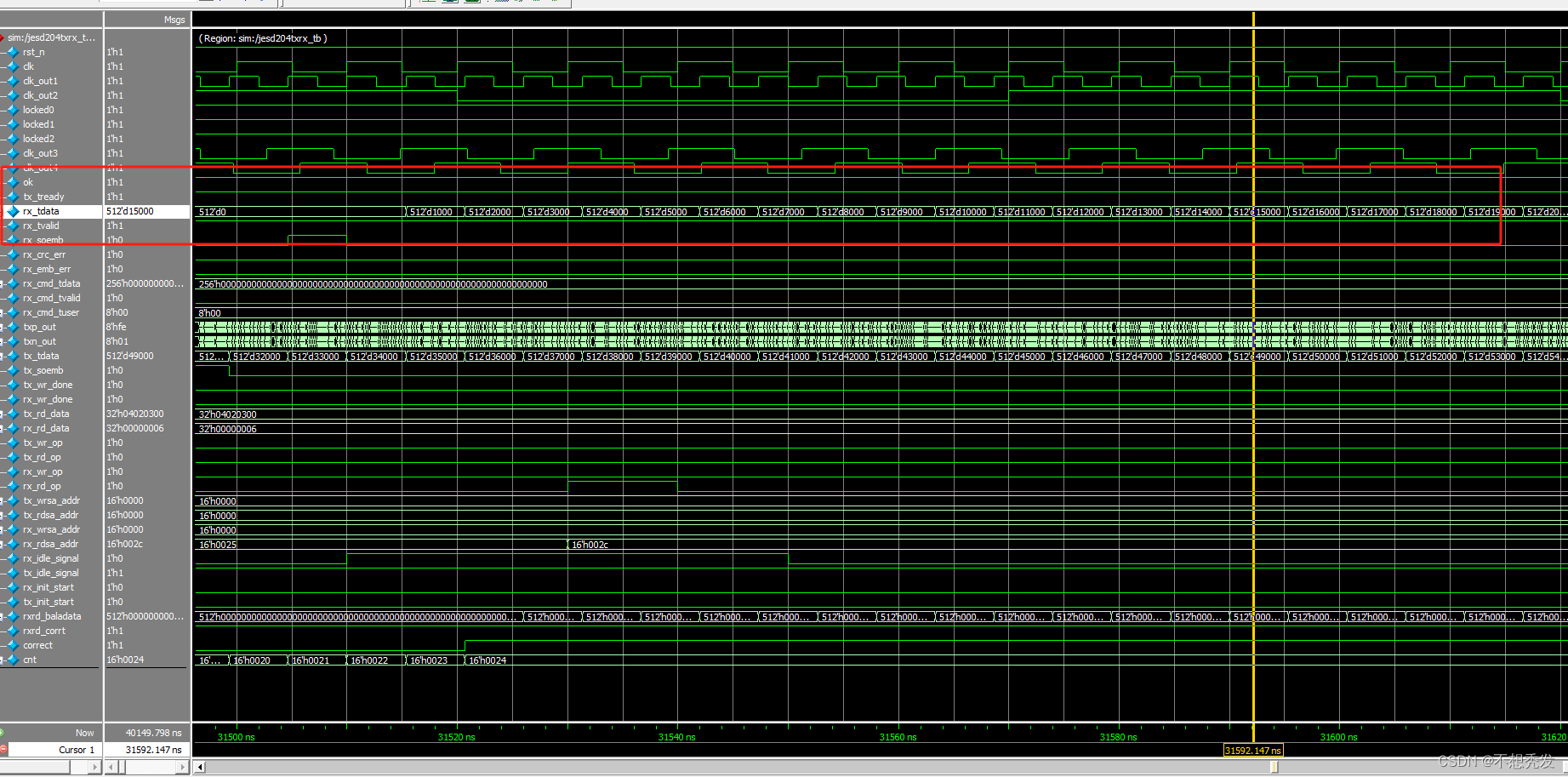Click the signal icon next to tx_init_start
Image resolution: width=1568 pixels, height=777 pixels.
[x=14, y=602]
